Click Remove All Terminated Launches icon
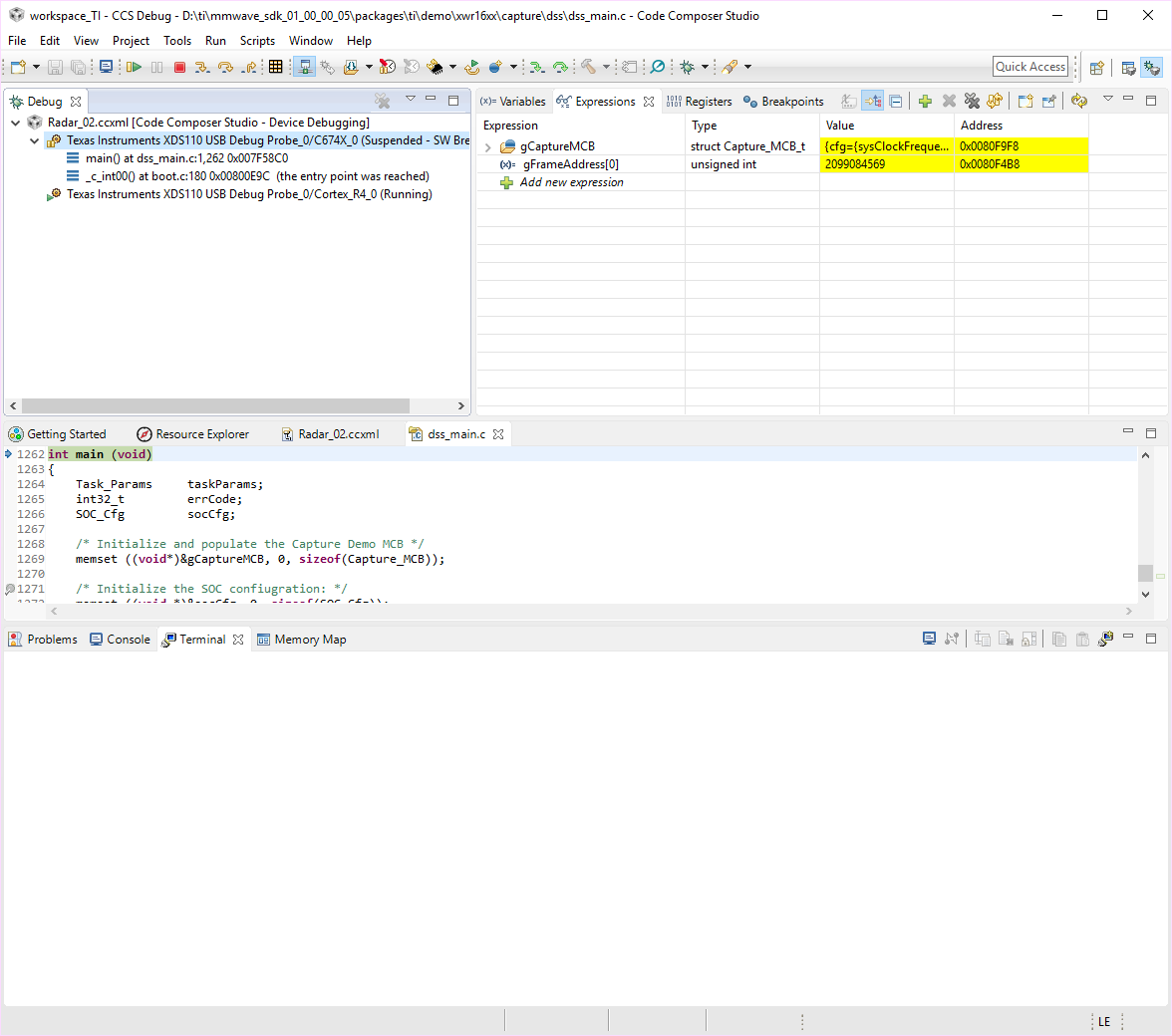This screenshot has width=1172, height=1036. pos(382,100)
